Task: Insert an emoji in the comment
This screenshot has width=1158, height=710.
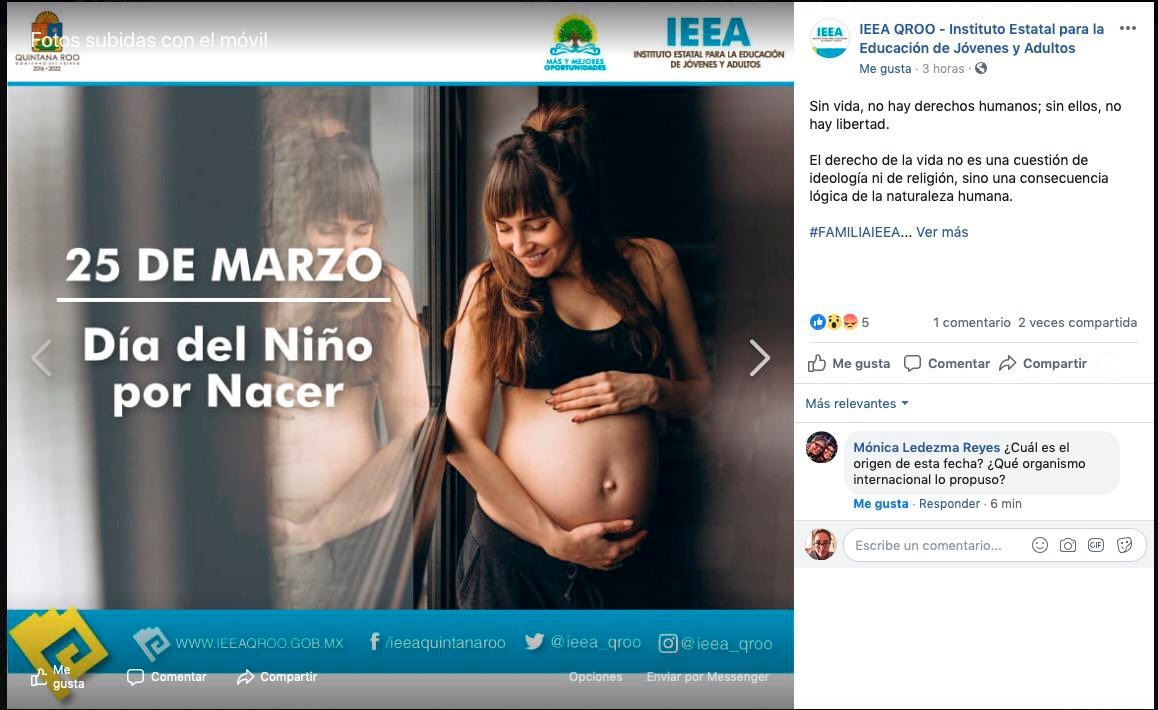Action: [1040, 545]
